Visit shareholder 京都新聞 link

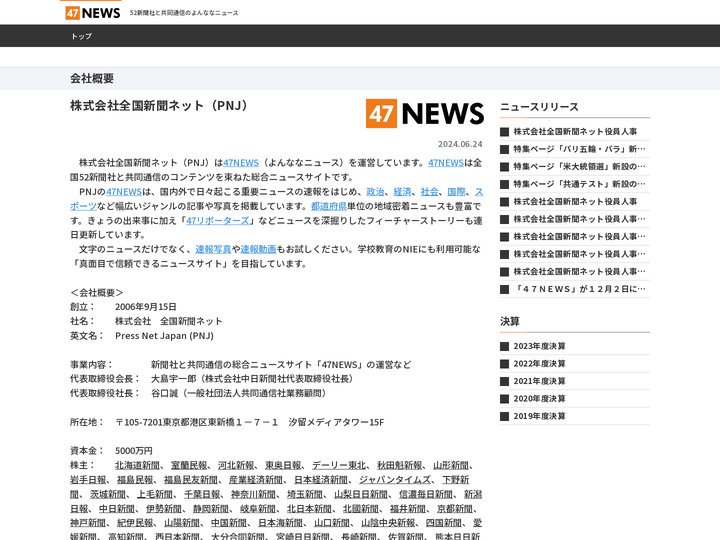[x=455, y=509]
